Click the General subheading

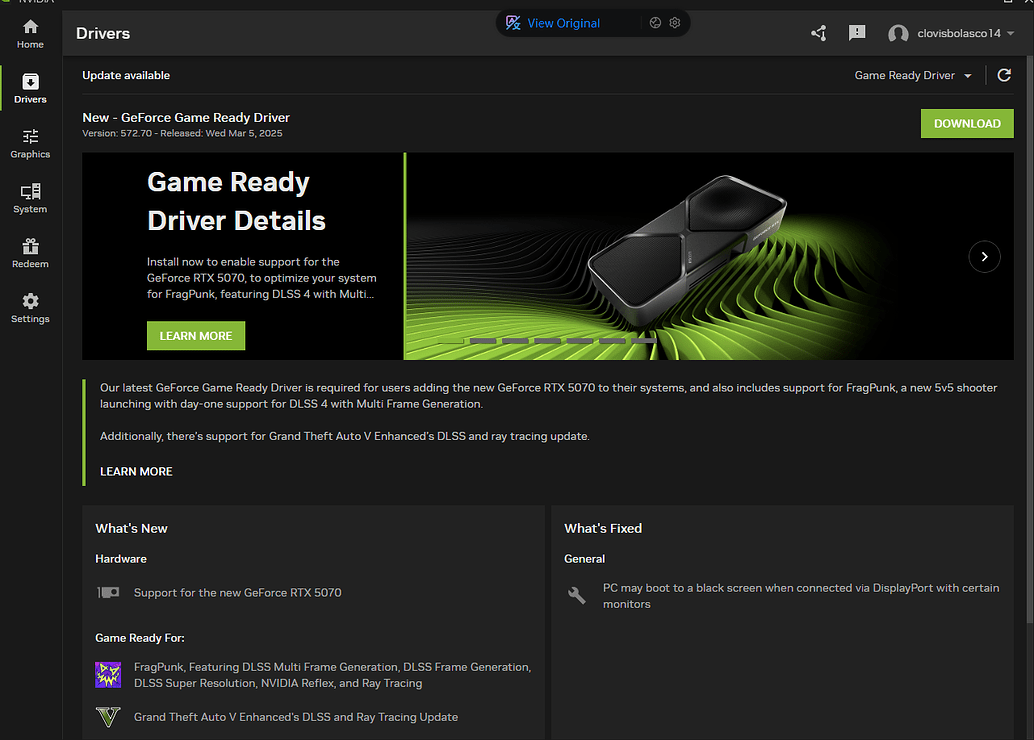[584, 559]
